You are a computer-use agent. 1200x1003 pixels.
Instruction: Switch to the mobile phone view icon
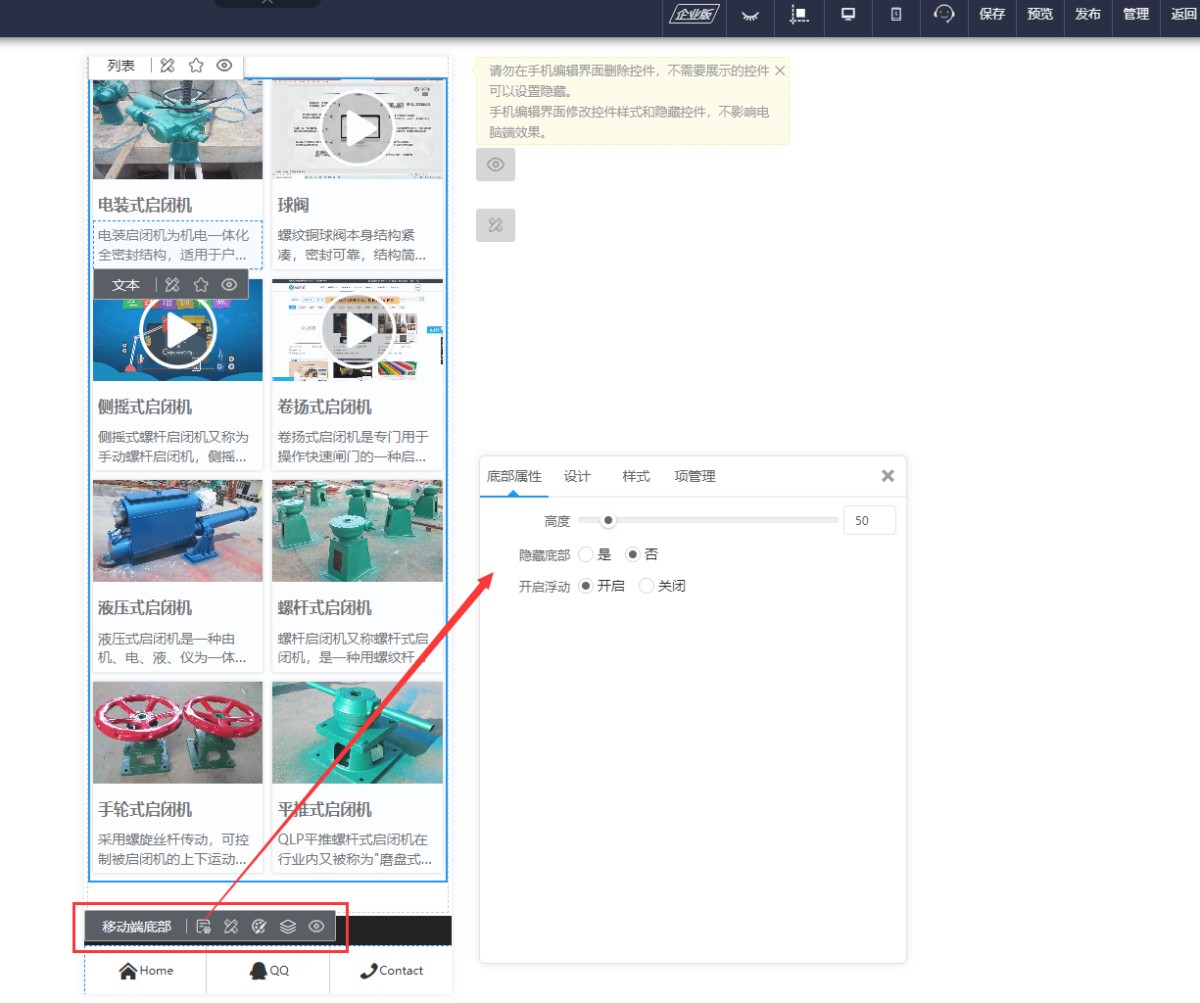896,14
